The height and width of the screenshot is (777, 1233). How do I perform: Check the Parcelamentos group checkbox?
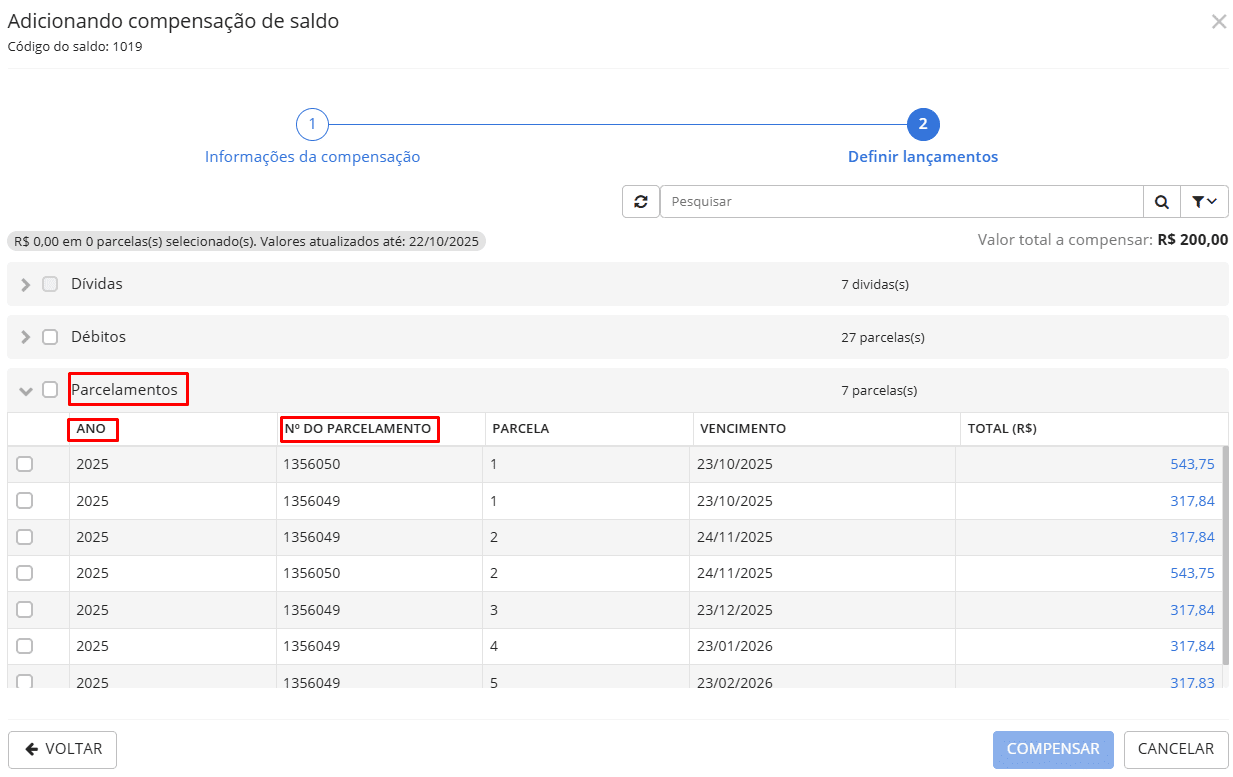click(x=50, y=390)
